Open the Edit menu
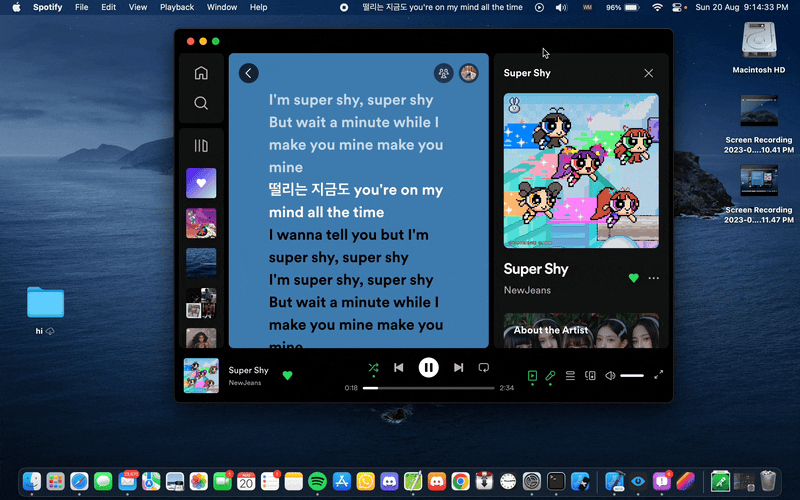This screenshot has width=800, height=500. point(108,7)
